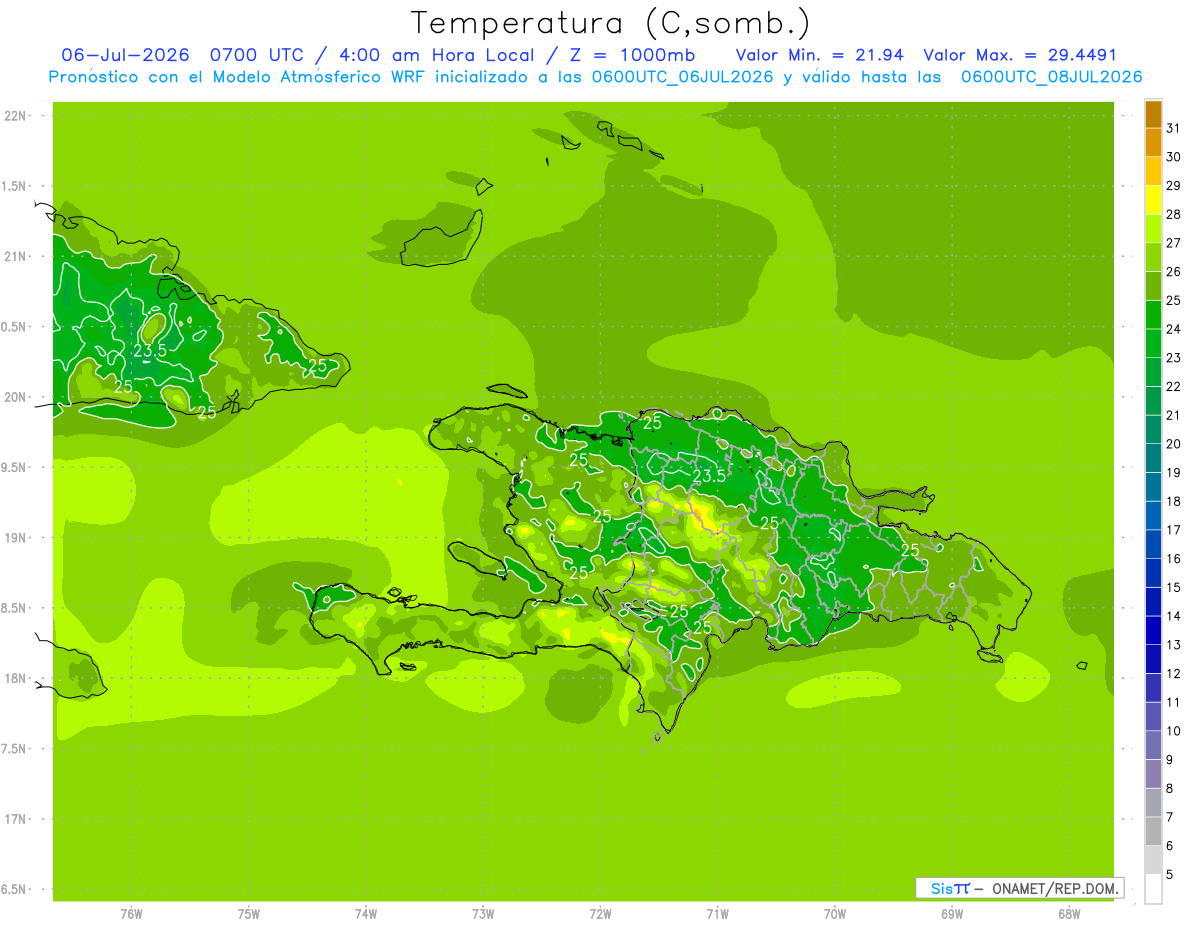Image resolution: width=1200 pixels, height=927 pixels.
Task: Click the "75W" longitude axis label
Action: coord(249,914)
